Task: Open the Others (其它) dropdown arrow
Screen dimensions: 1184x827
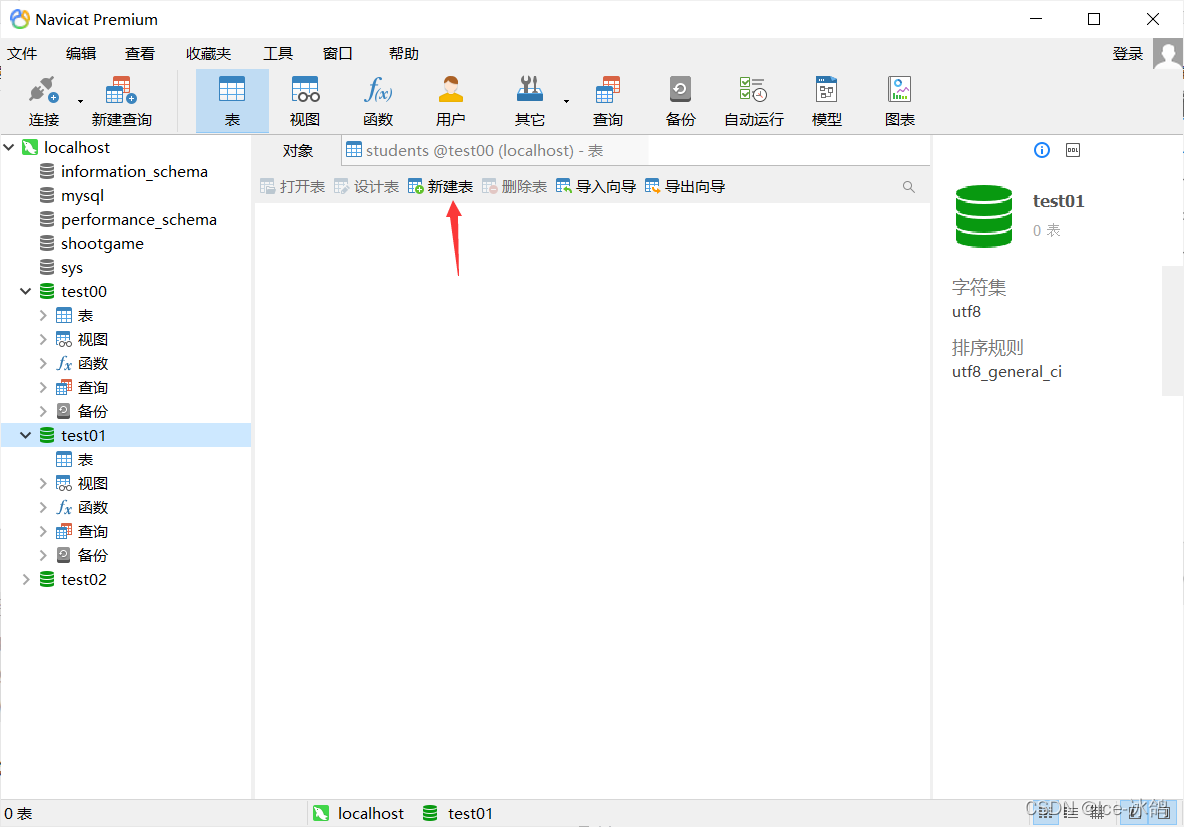Action: (566, 101)
